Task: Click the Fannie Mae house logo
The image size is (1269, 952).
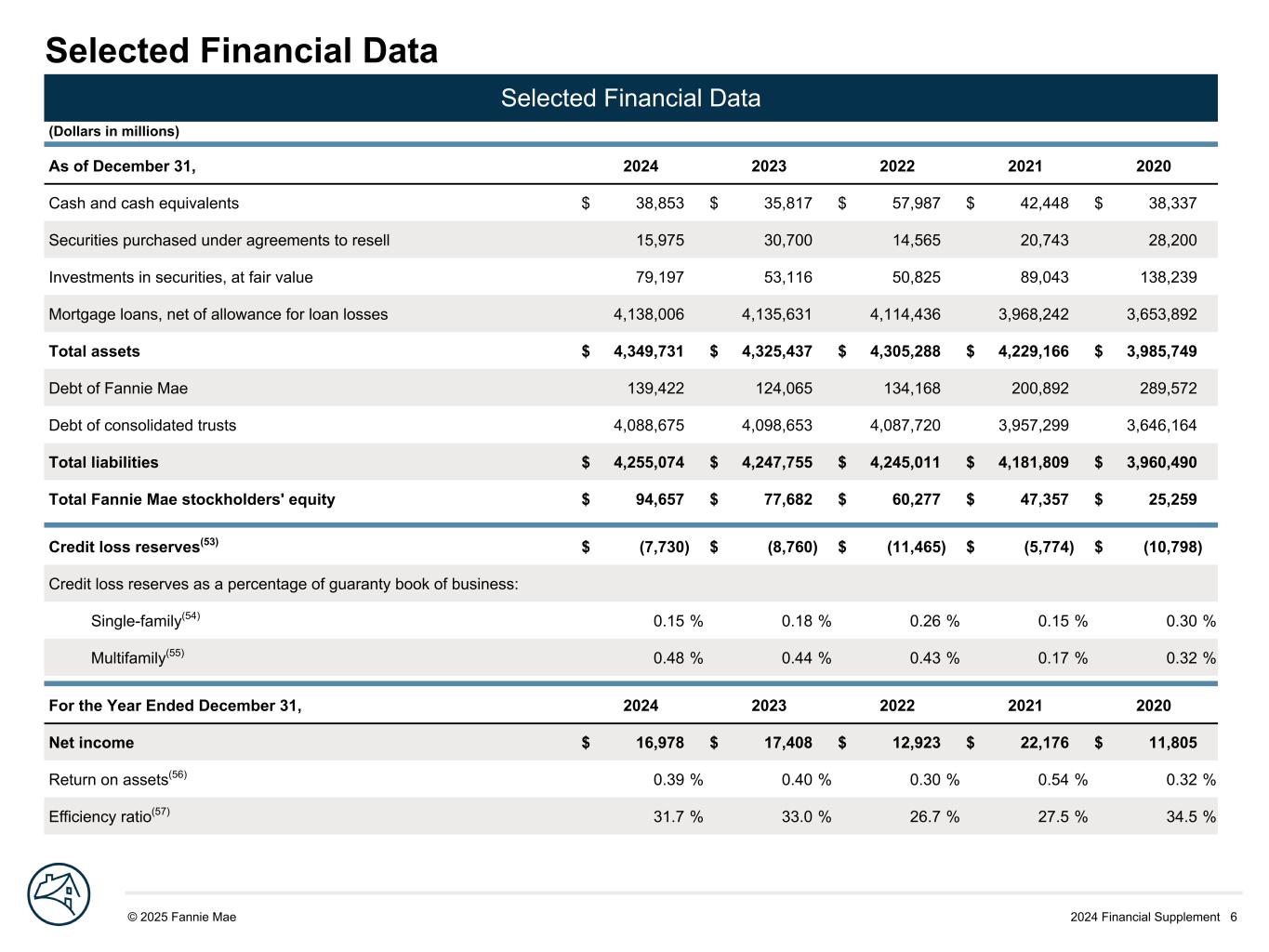Action: (x=59, y=894)
